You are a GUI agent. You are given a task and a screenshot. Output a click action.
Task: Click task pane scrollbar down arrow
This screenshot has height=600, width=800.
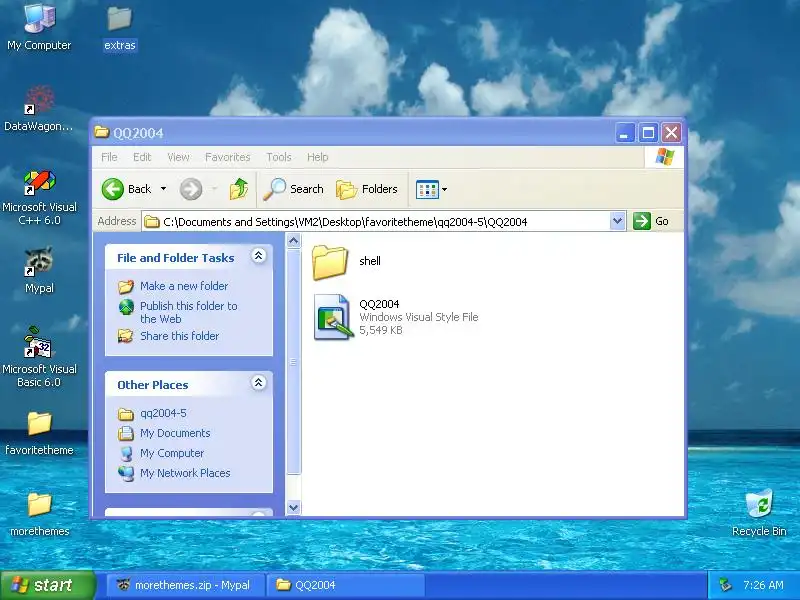pos(293,508)
